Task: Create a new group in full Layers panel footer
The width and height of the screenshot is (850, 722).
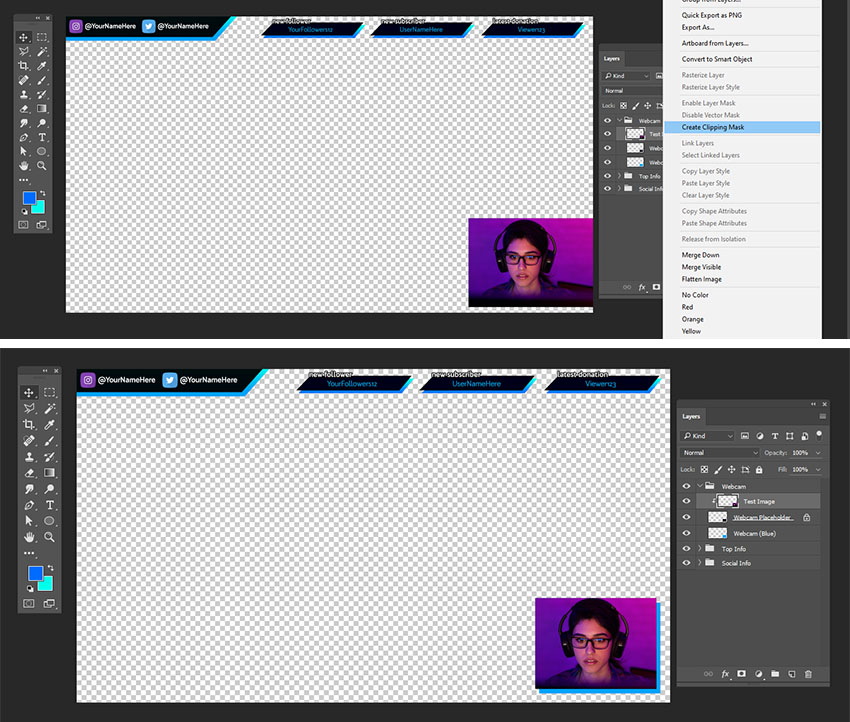Action: (775, 674)
